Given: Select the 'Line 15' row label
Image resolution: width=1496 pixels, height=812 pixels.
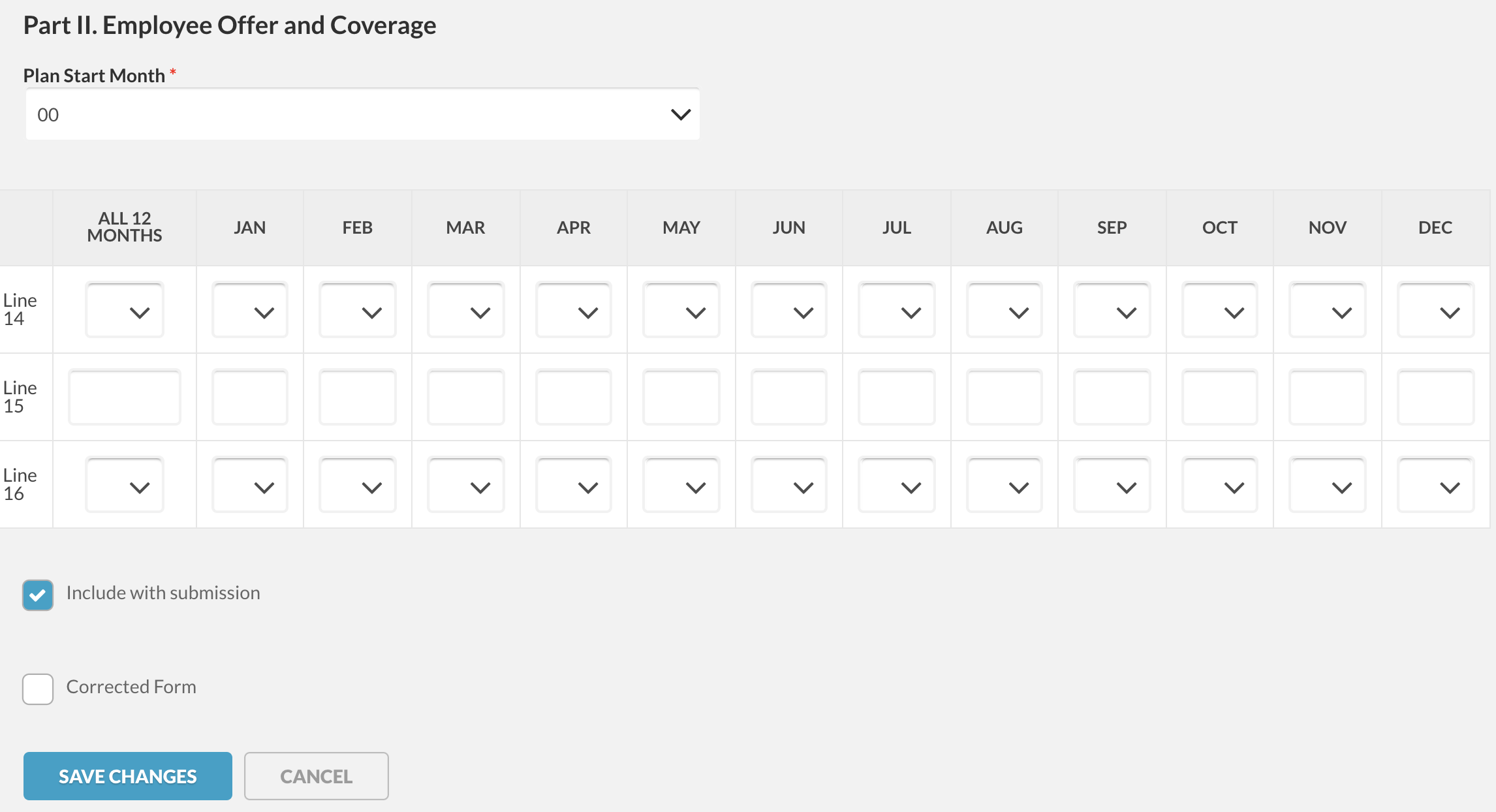Looking at the screenshot, I should pyautogui.click(x=20, y=397).
